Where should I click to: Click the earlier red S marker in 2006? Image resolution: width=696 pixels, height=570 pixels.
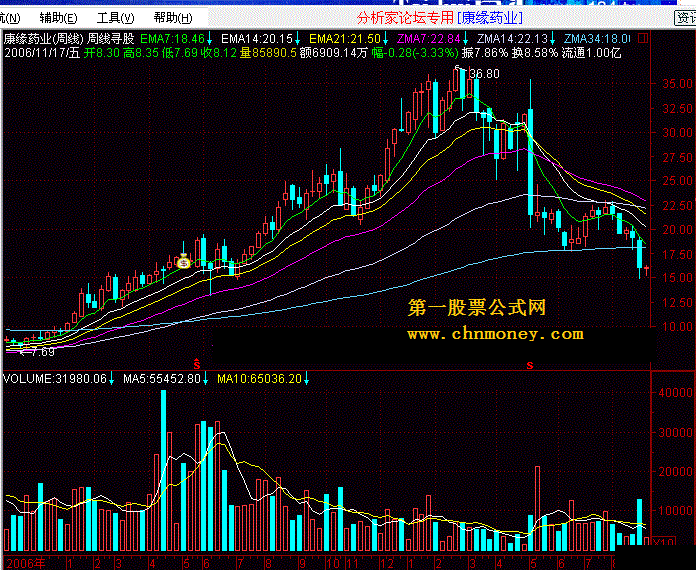click(x=197, y=364)
